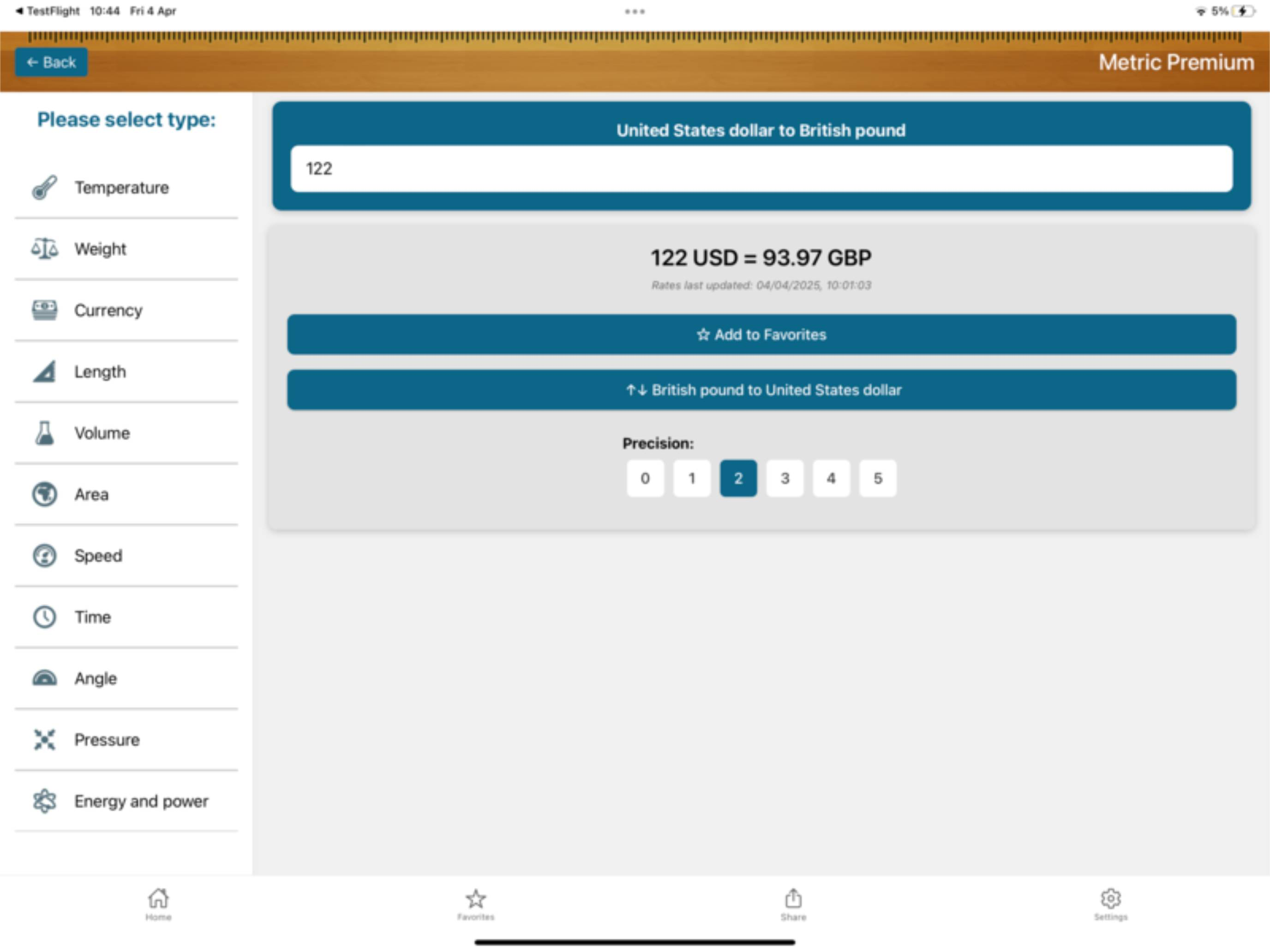
Task: Click the Precision label
Action: (658, 444)
